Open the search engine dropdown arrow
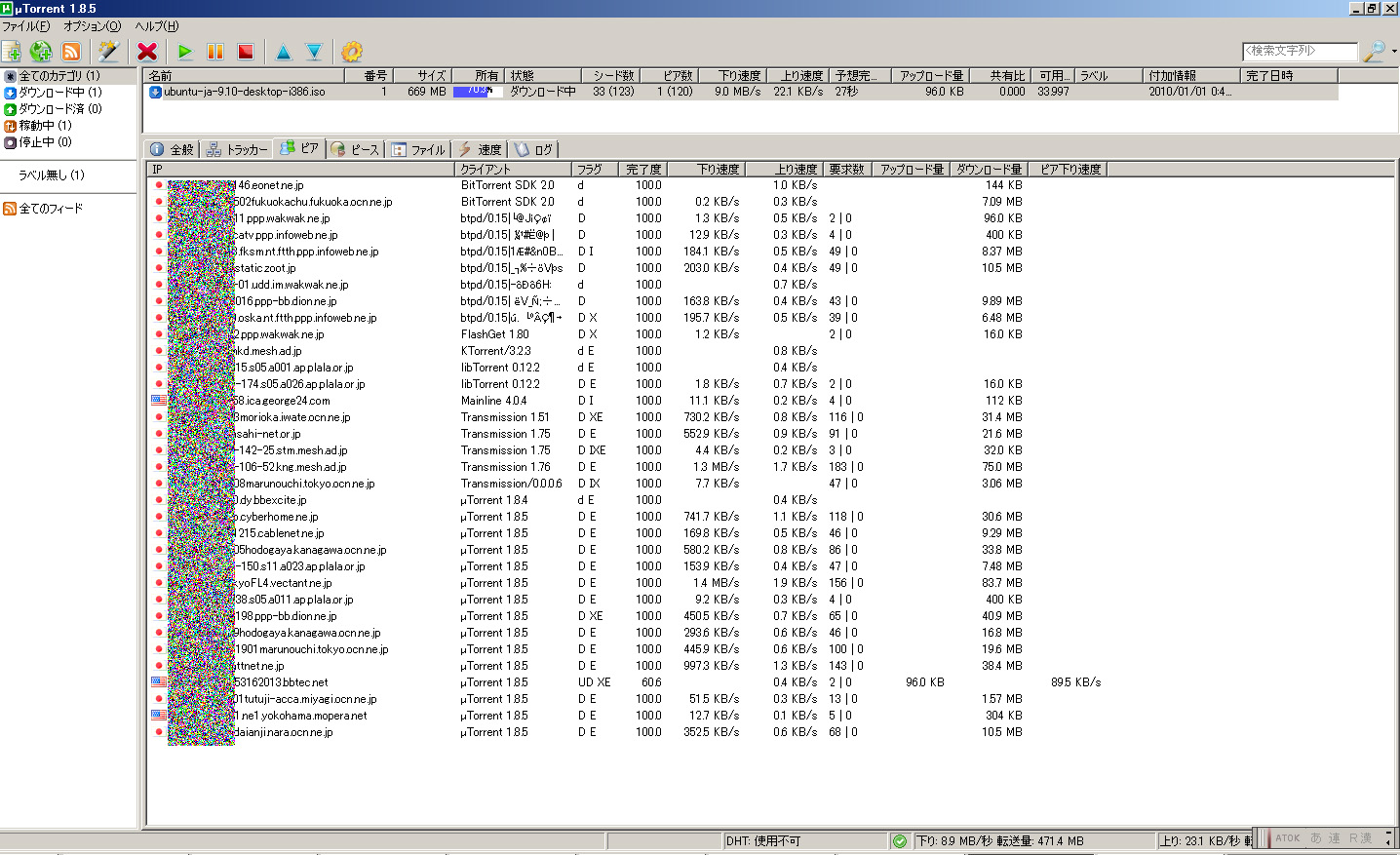 [x=1394, y=52]
